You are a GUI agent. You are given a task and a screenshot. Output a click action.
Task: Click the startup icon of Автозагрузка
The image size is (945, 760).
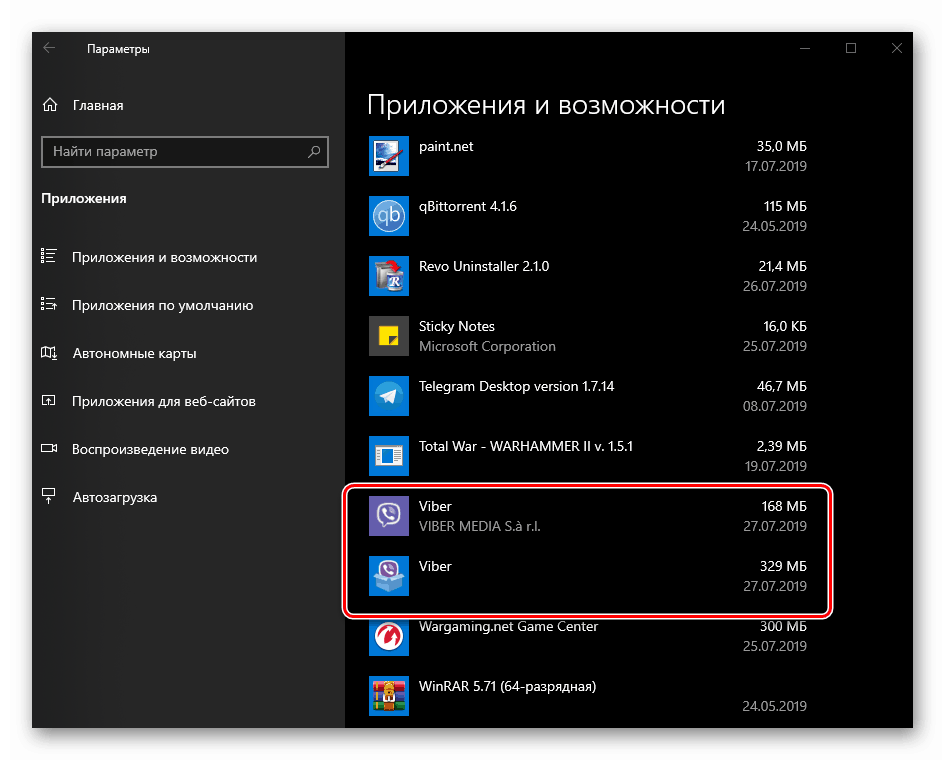(x=49, y=496)
